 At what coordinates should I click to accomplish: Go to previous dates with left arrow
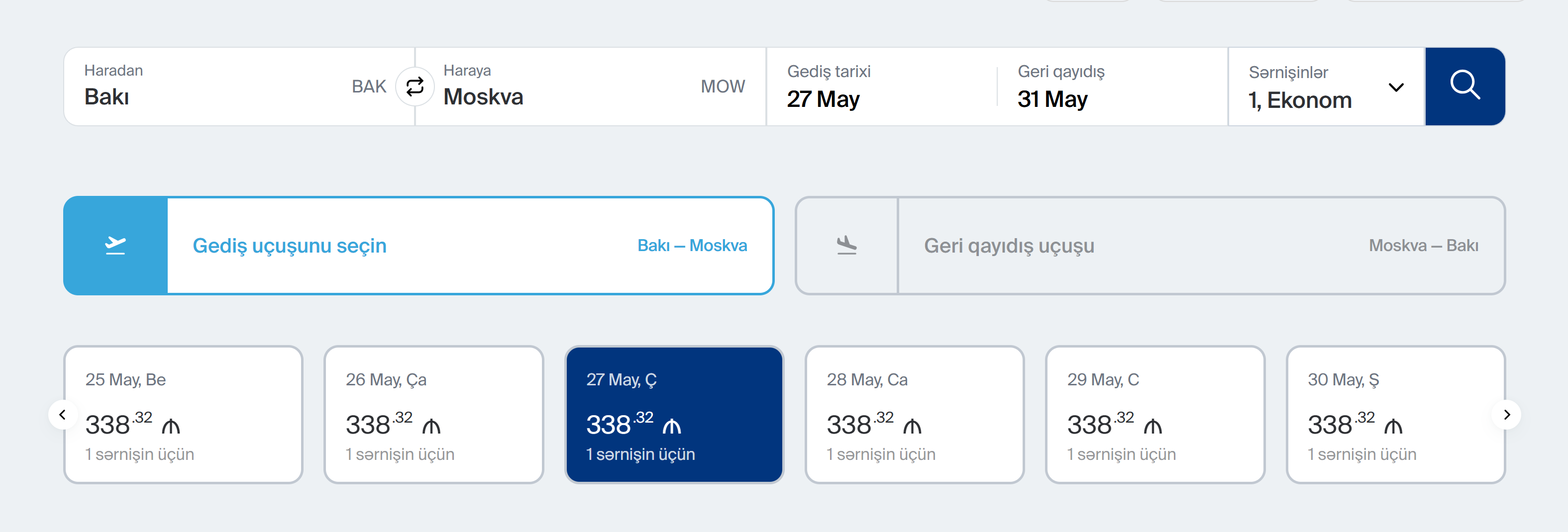pyautogui.click(x=62, y=415)
